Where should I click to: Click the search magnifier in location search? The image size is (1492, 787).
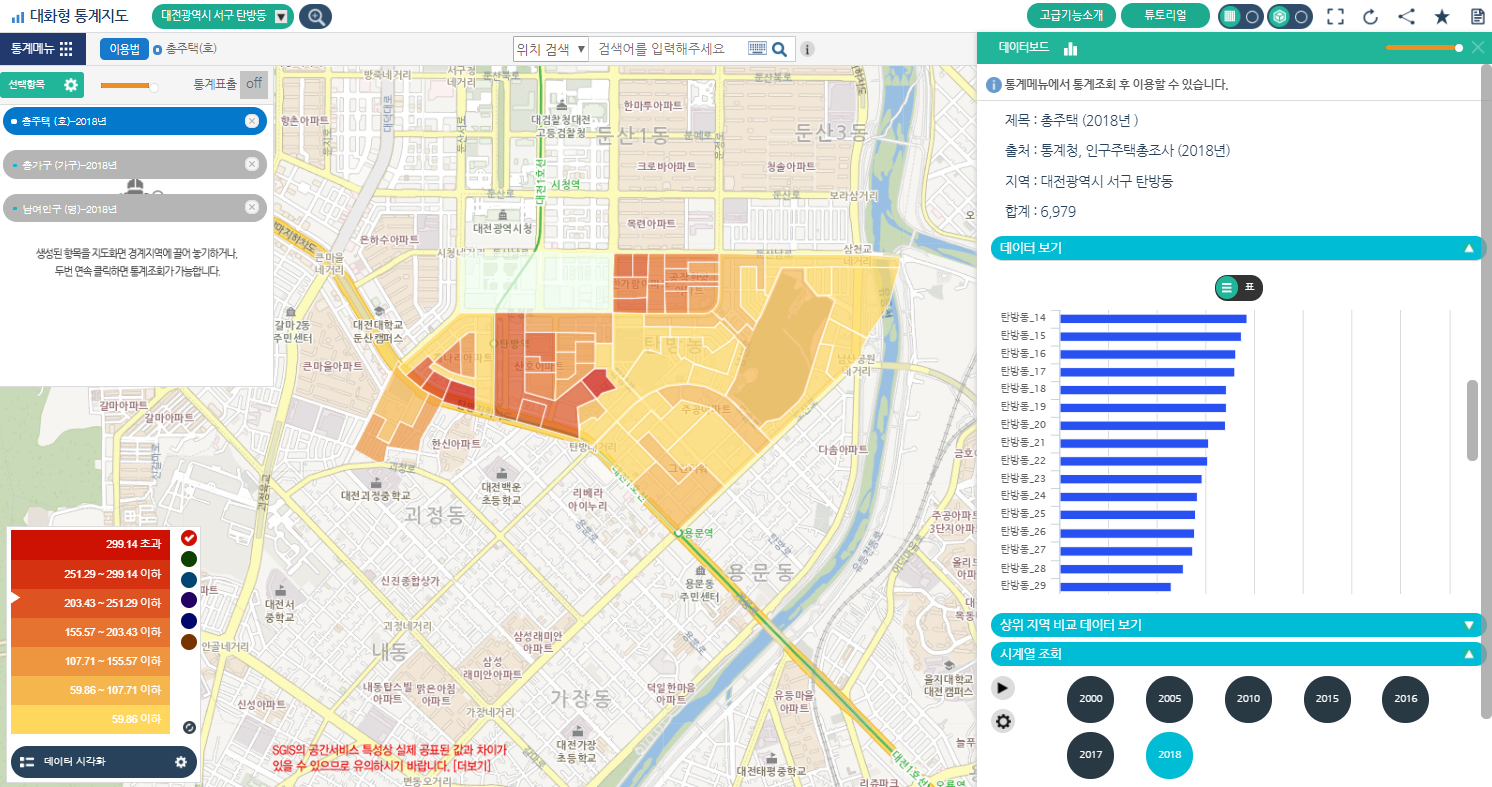[x=780, y=49]
